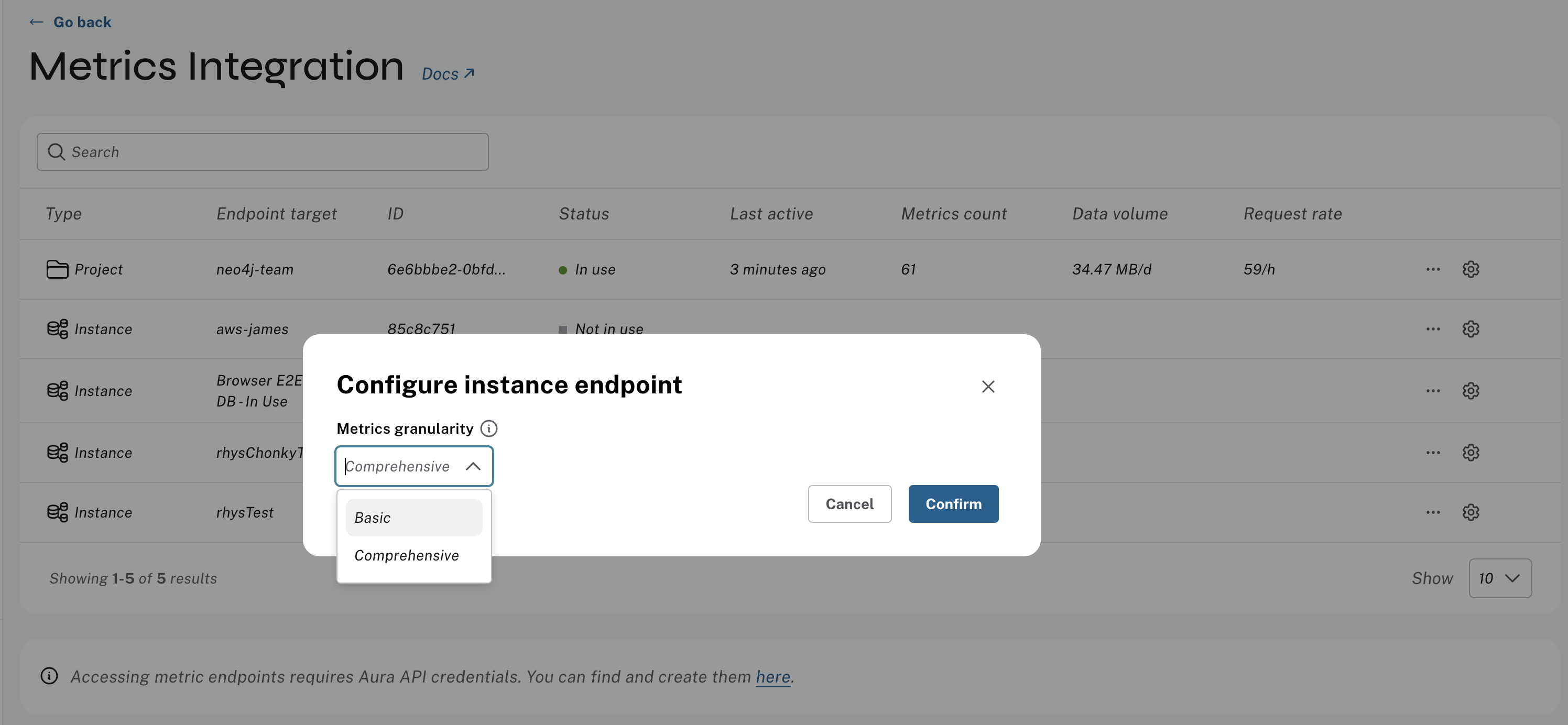The height and width of the screenshot is (725, 1568).
Task: Click the Metrics granularity info icon
Action: [489, 429]
